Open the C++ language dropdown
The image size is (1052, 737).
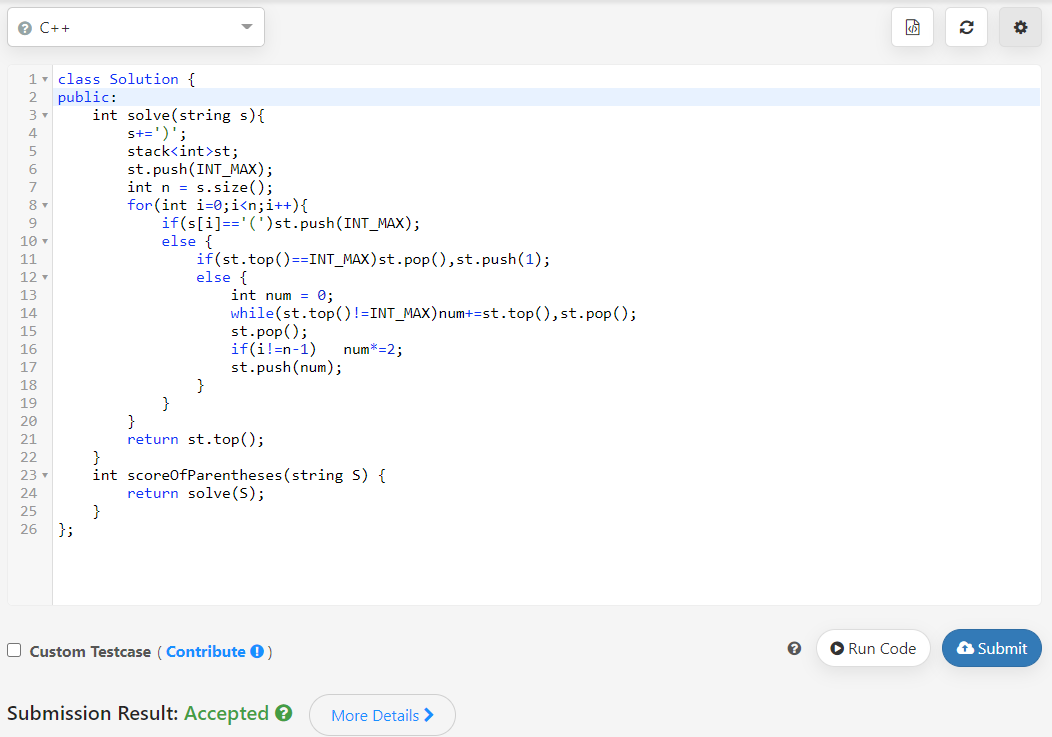136,28
